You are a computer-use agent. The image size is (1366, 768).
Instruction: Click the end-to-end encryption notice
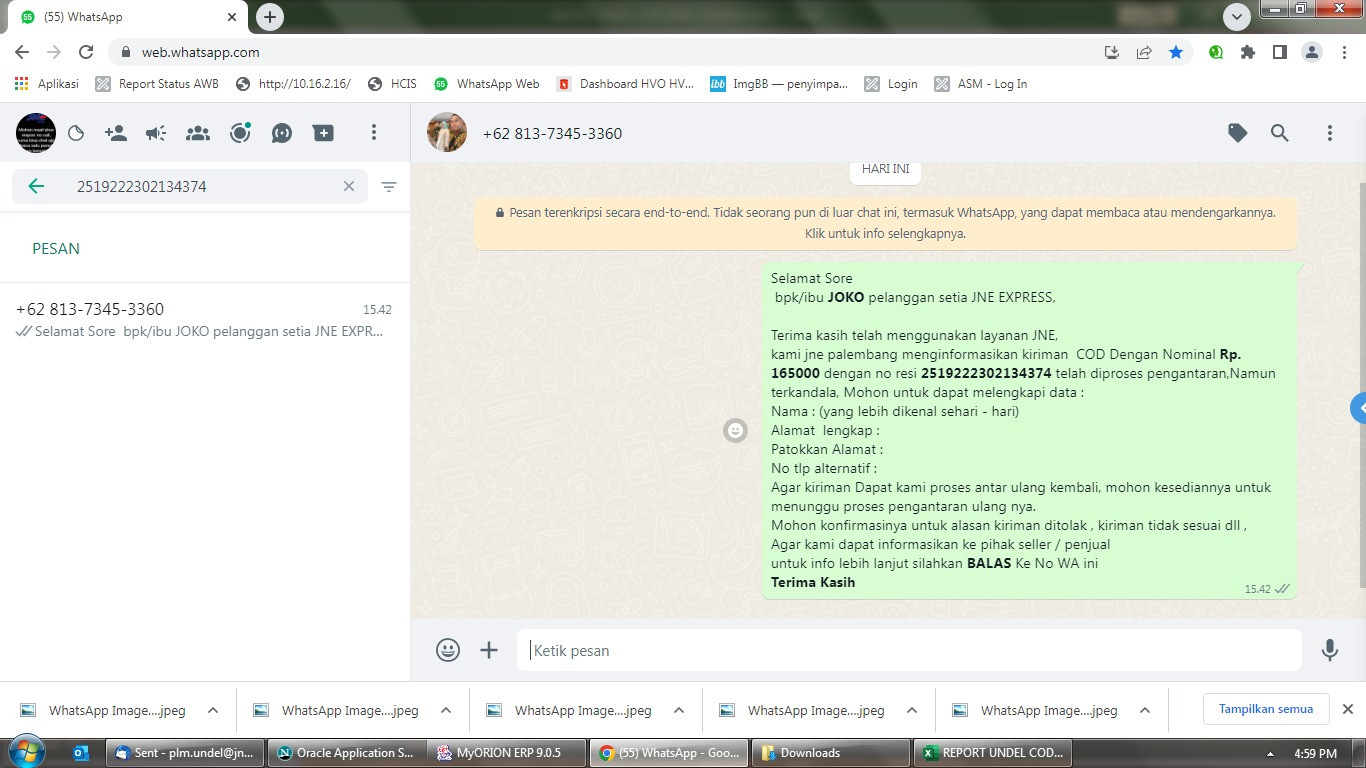(x=885, y=223)
